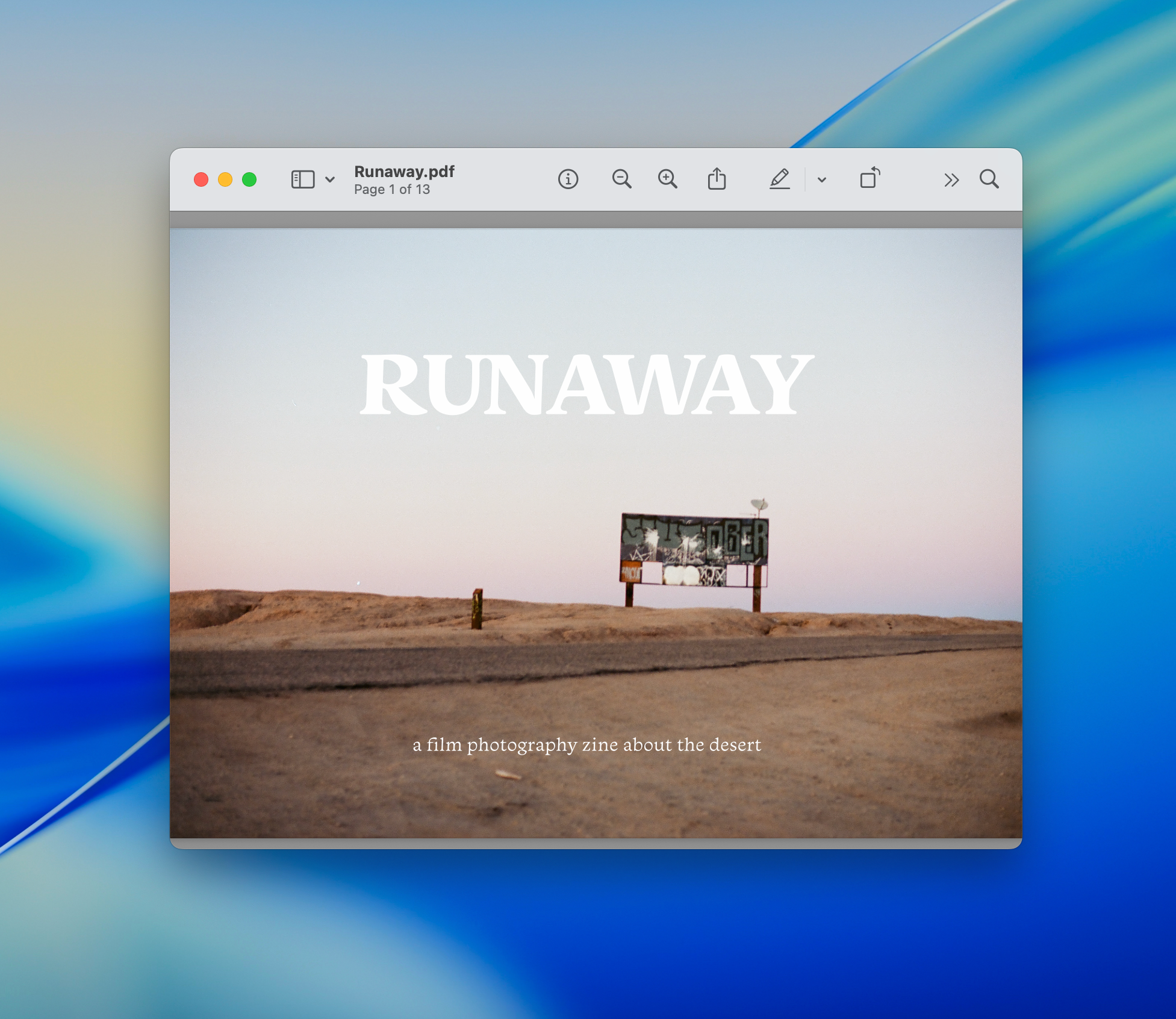Image resolution: width=1176 pixels, height=1019 pixels.
Task: Click the Page 1 of 13 label
Action: [391, 189]
